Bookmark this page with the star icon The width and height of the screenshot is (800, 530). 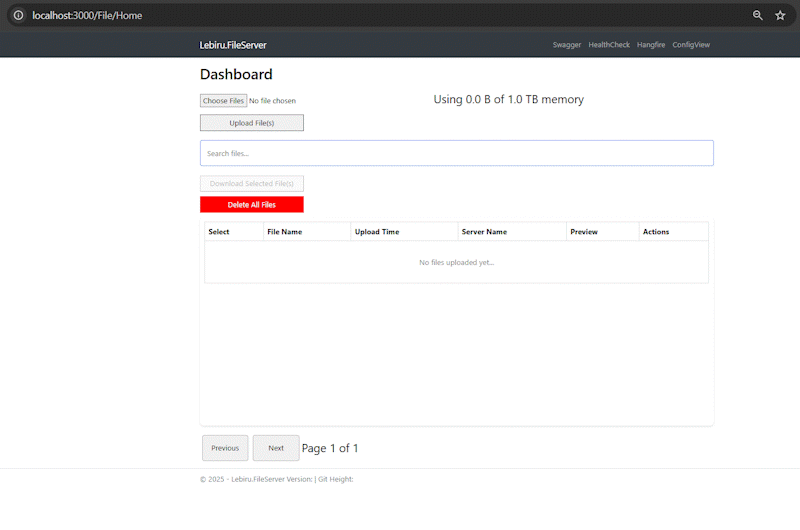click(x=780, y=15)
